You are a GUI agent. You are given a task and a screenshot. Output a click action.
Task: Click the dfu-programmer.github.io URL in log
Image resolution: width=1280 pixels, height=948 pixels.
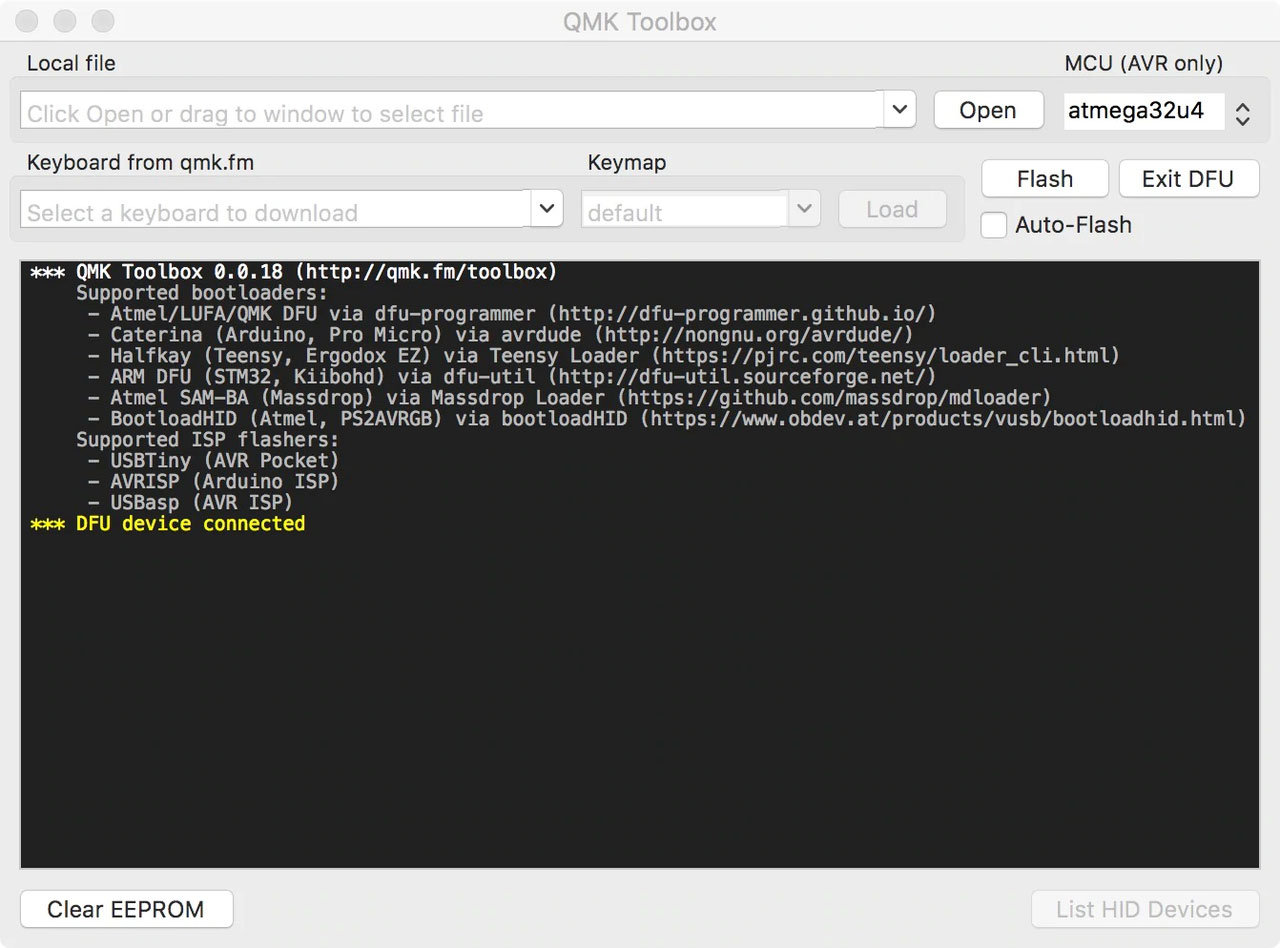click(x=746, y=314)
